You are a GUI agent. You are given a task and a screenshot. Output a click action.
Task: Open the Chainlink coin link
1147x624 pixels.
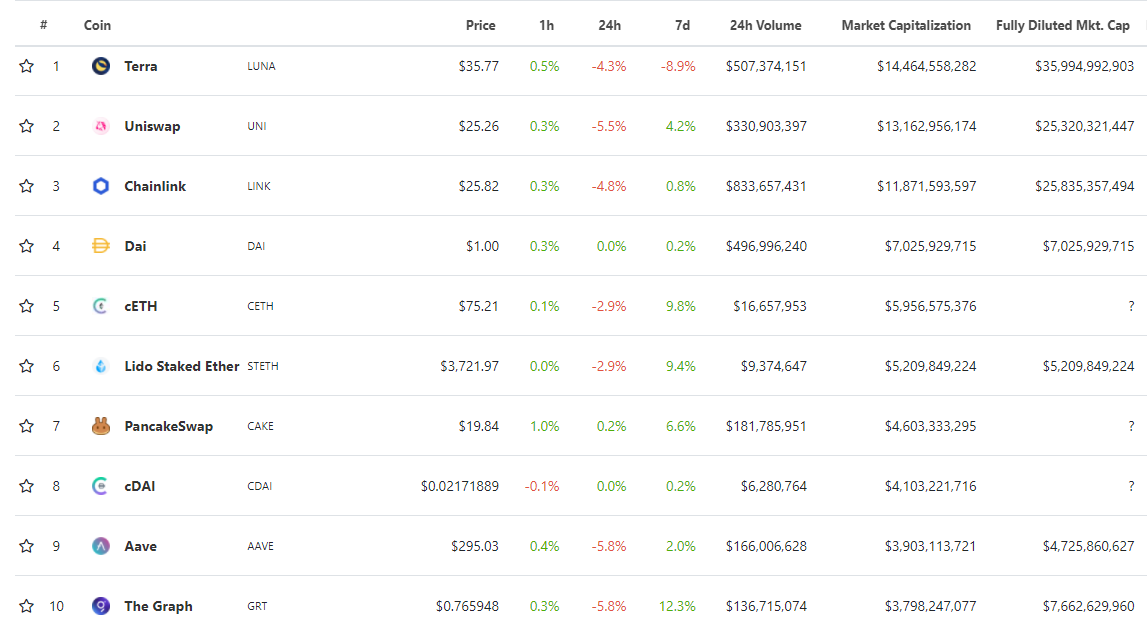155,186
